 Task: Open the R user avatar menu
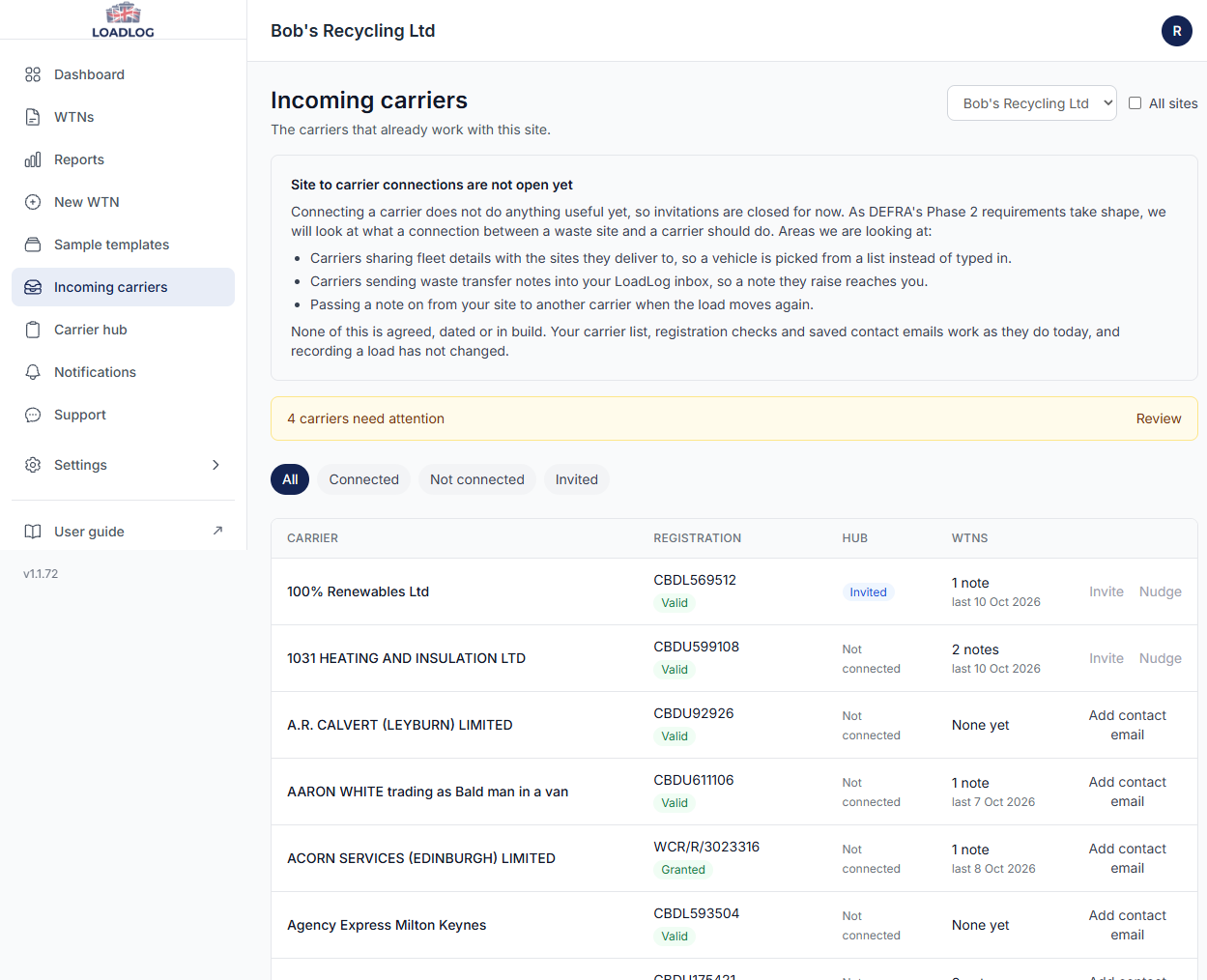(1177, 31)
